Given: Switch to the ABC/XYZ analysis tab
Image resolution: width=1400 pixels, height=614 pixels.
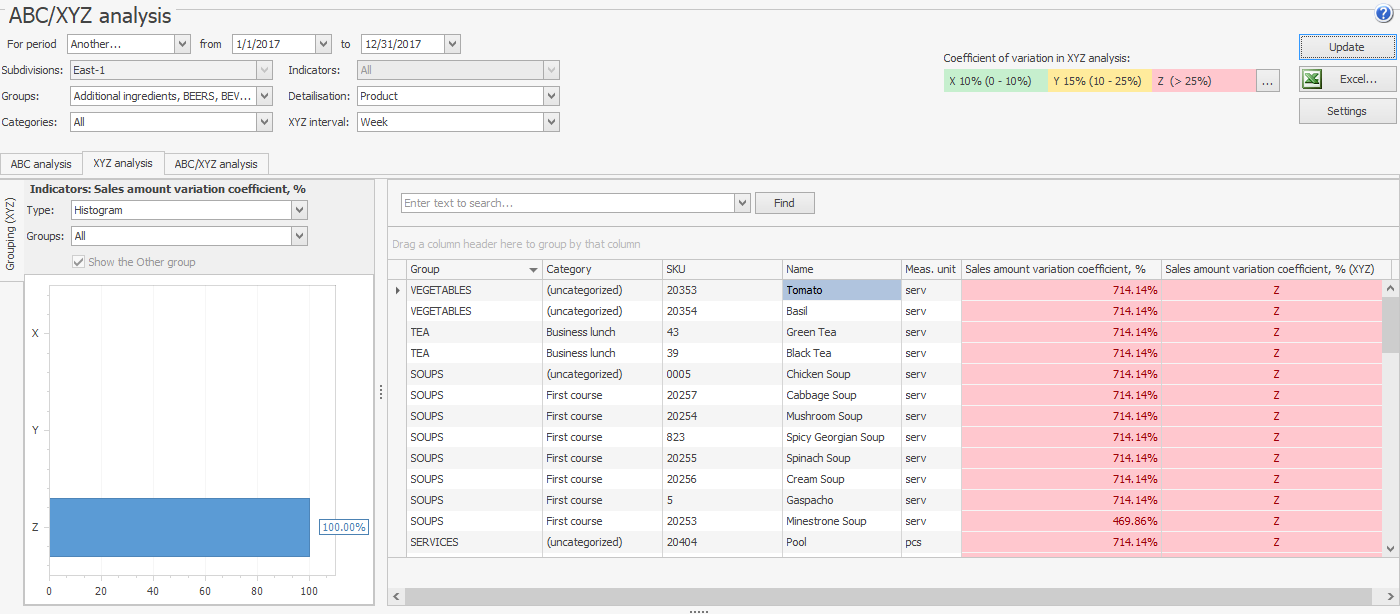Looking at the screenshot, I should tap(215, 164).
